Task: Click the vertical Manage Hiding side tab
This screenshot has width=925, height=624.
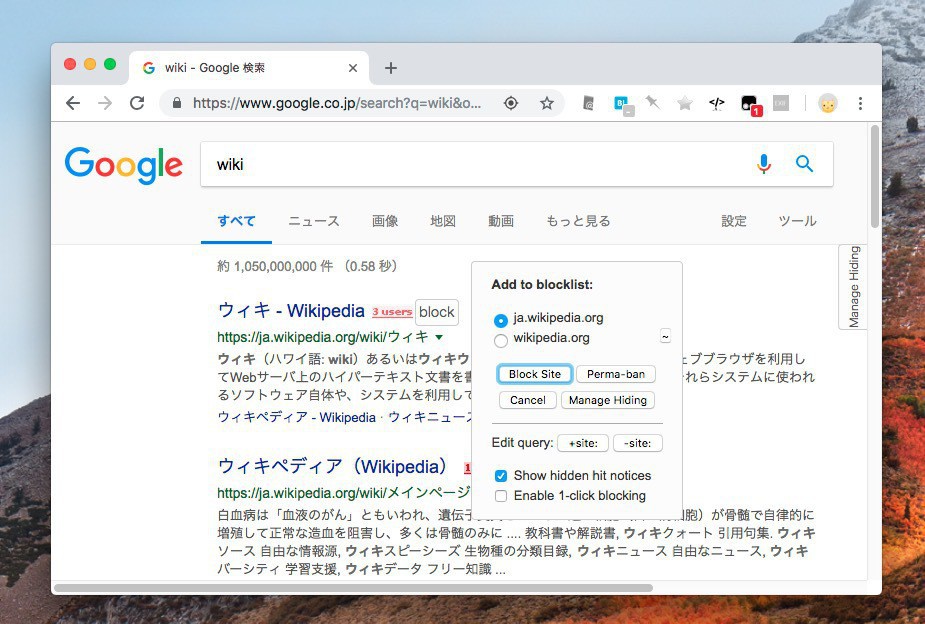Action: [x=853, y=287]
